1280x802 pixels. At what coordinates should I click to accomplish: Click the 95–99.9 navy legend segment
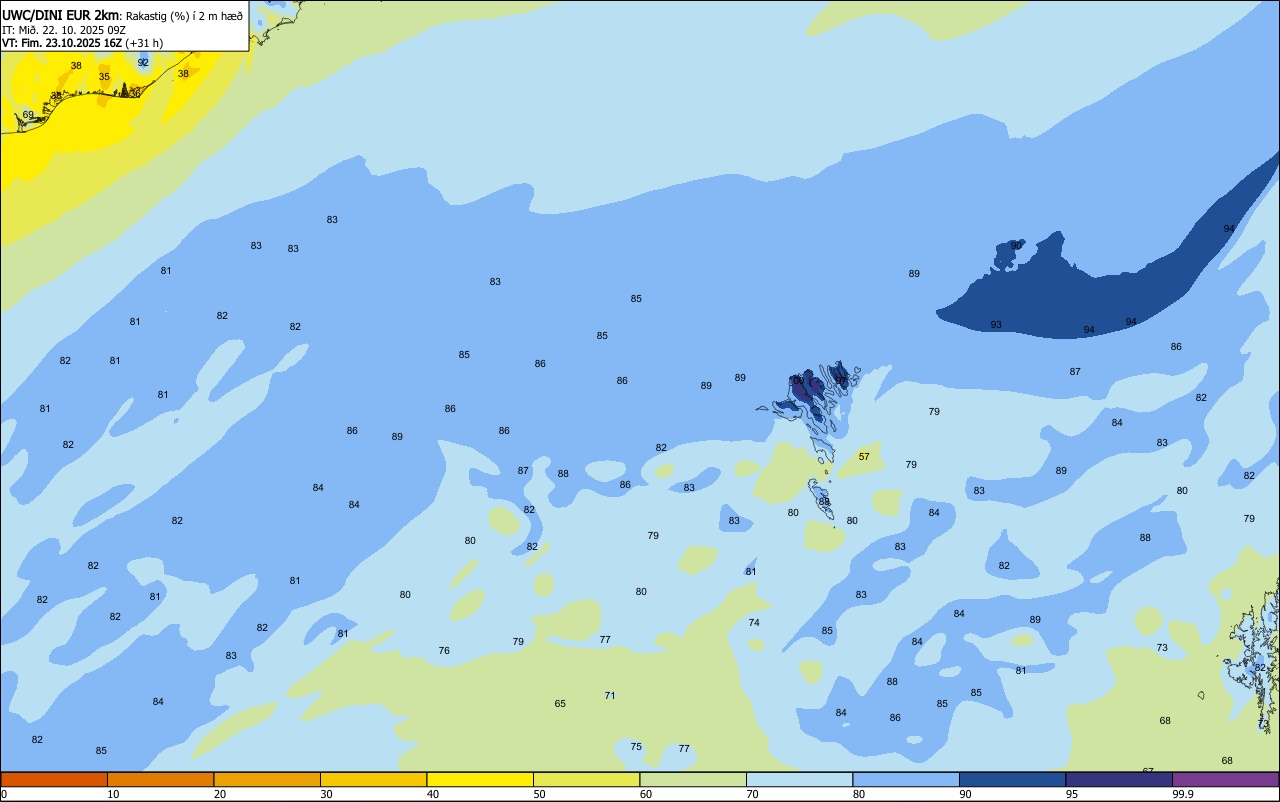pyautogui.click(x=1119, y=779)
